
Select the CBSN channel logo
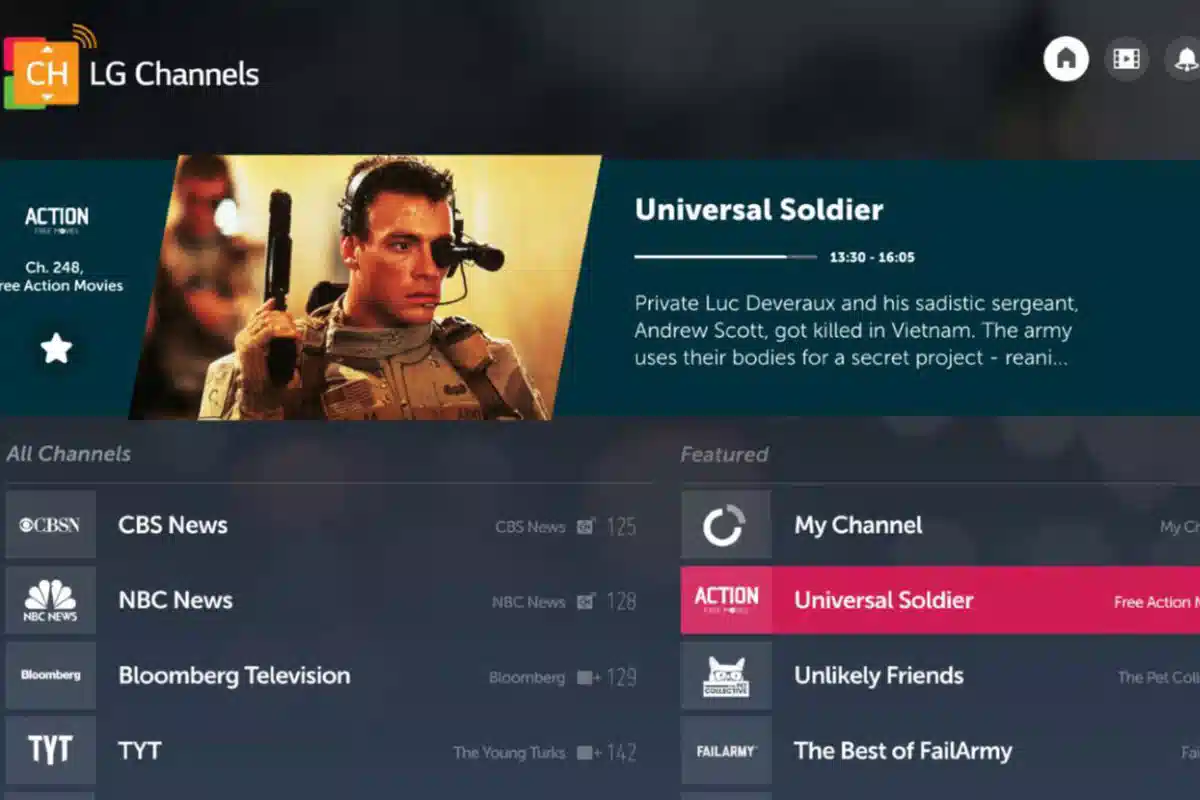click(51, 524)
